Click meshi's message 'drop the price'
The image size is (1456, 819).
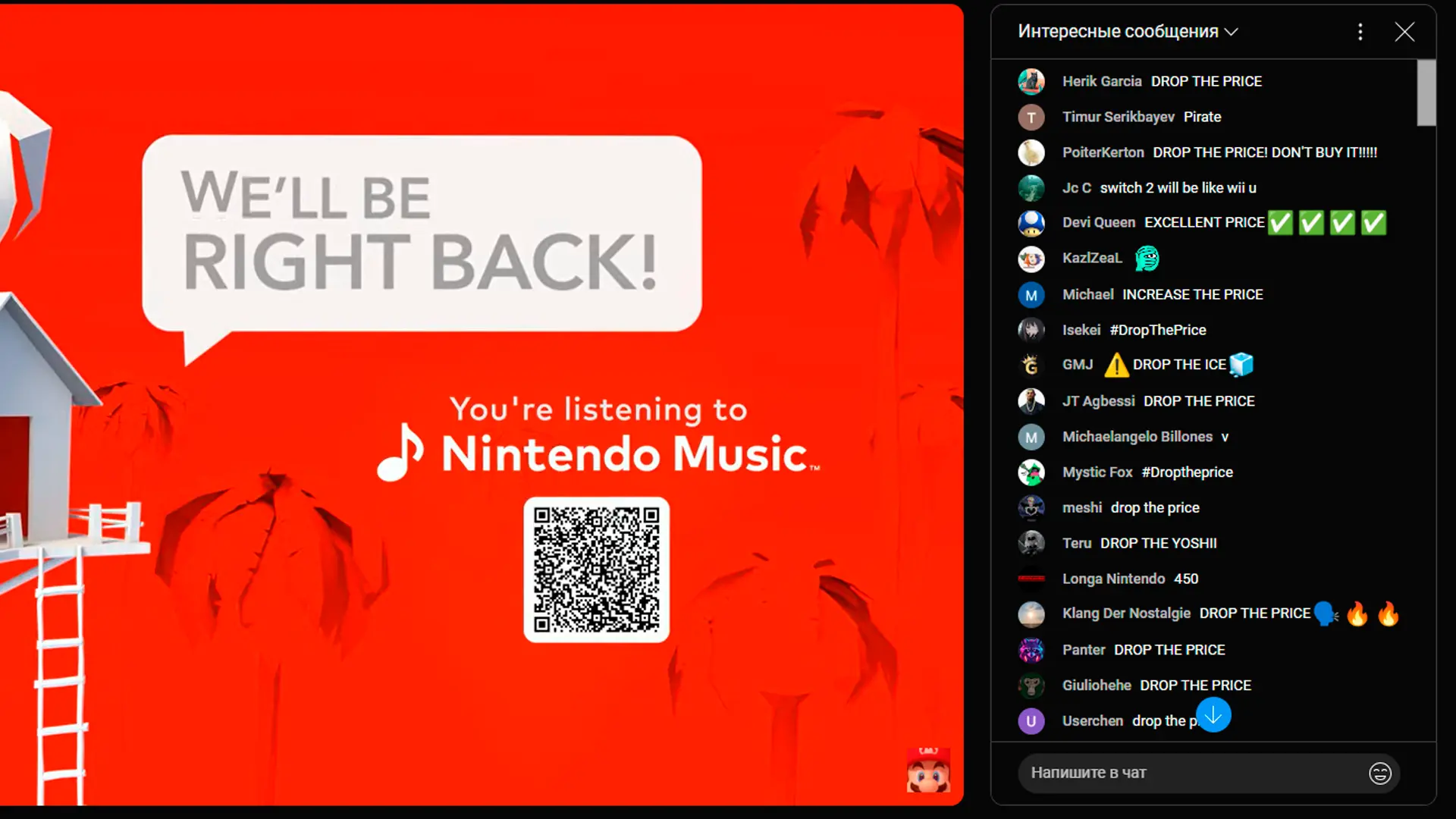tap(1155, 507)
